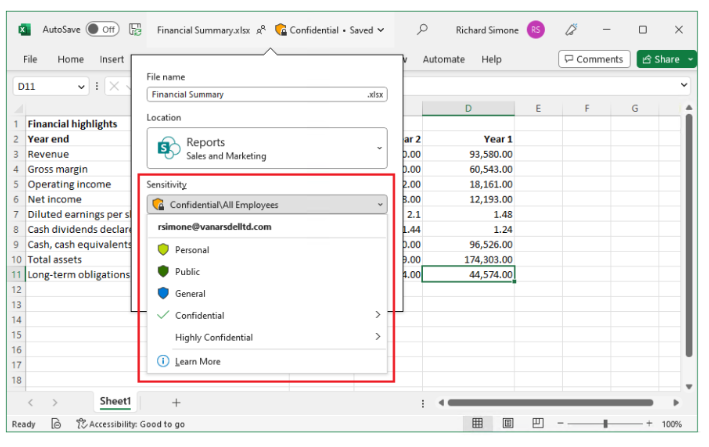709x447 pixels.
Task: Select column F header
Action: 586,108
